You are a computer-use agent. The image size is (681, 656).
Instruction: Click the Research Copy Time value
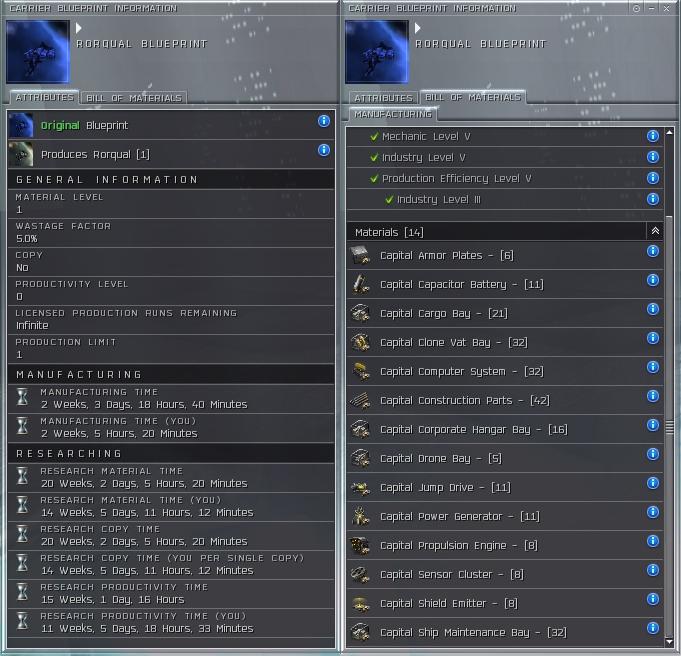coord(144,541)
